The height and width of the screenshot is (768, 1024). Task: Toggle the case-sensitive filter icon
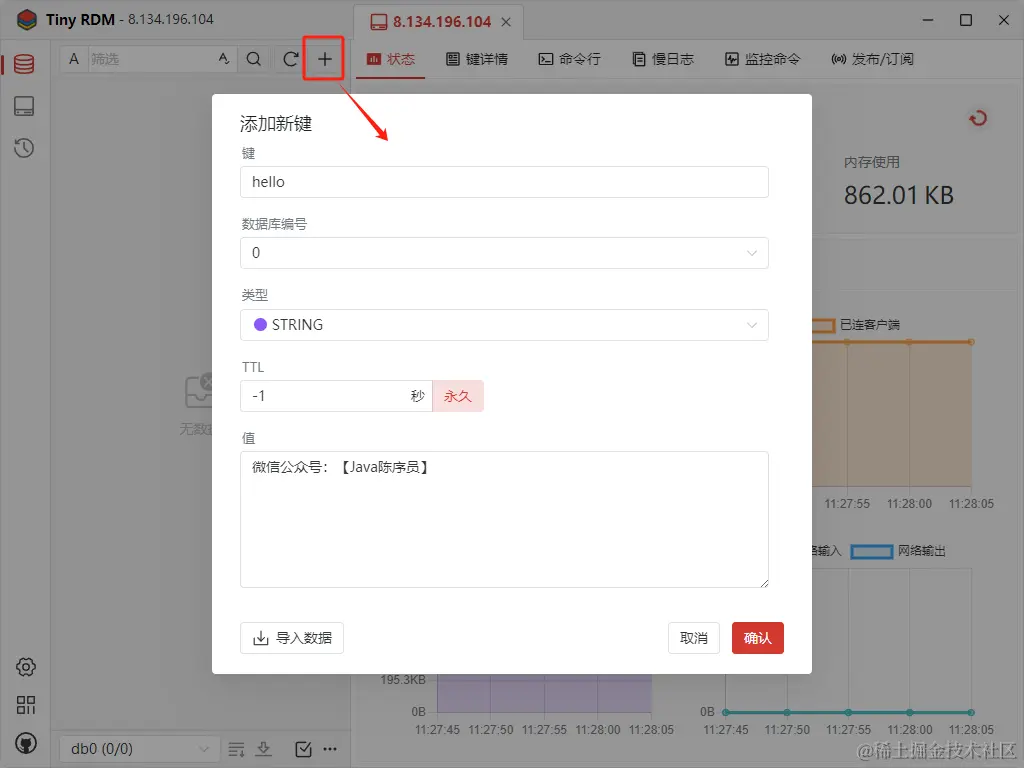point(224,59)
